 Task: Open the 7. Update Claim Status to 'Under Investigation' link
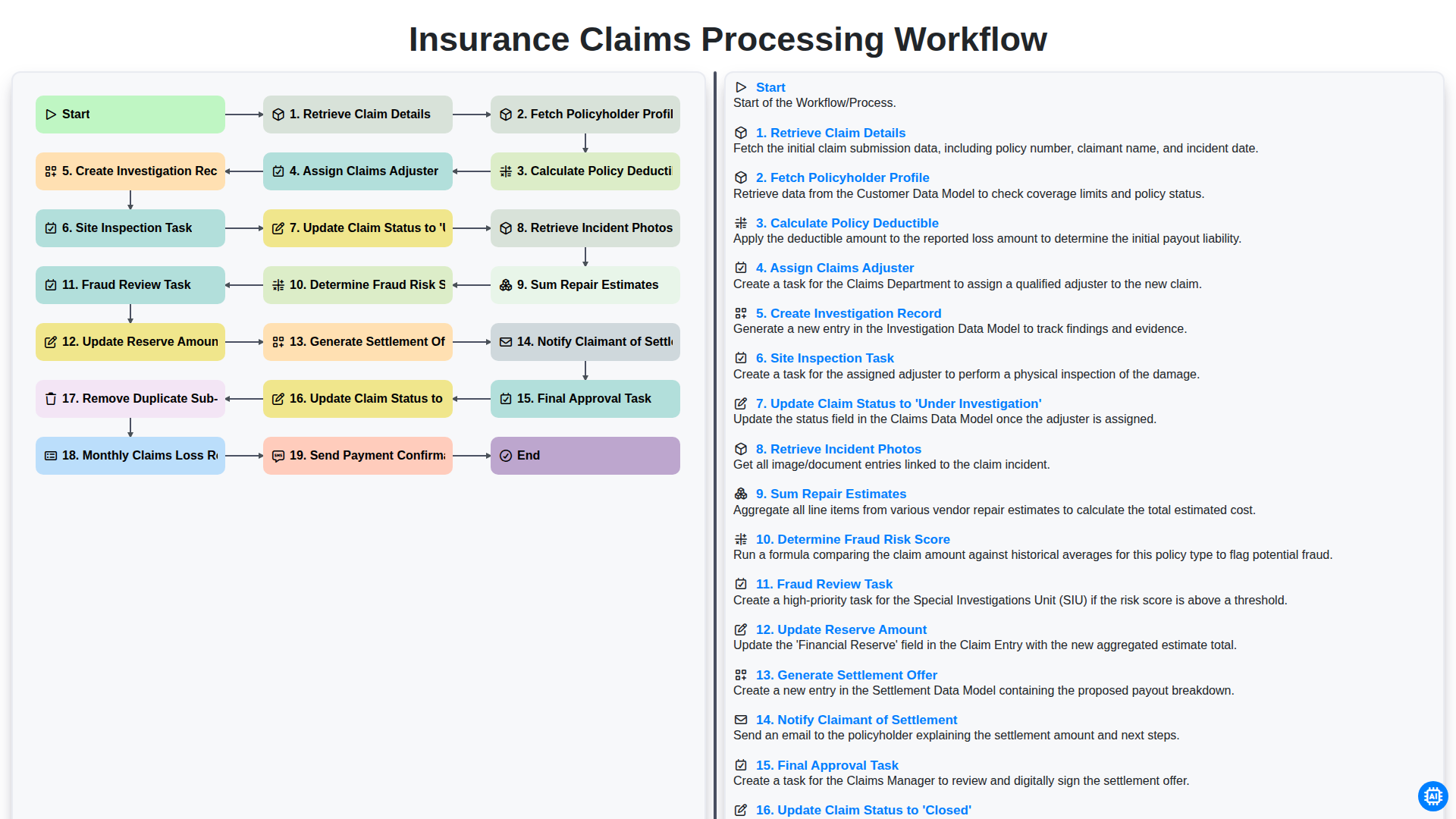coord(899,403)
